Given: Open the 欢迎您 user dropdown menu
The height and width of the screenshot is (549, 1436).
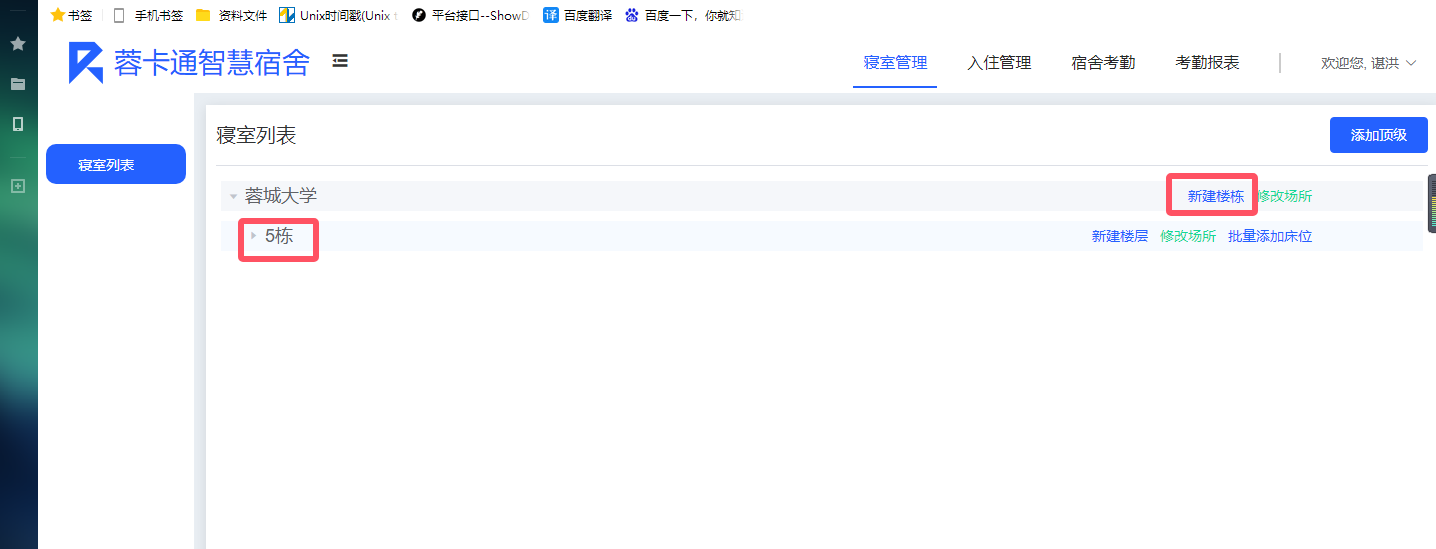Looking at the screenshot, I should [x=1368, y=63].
